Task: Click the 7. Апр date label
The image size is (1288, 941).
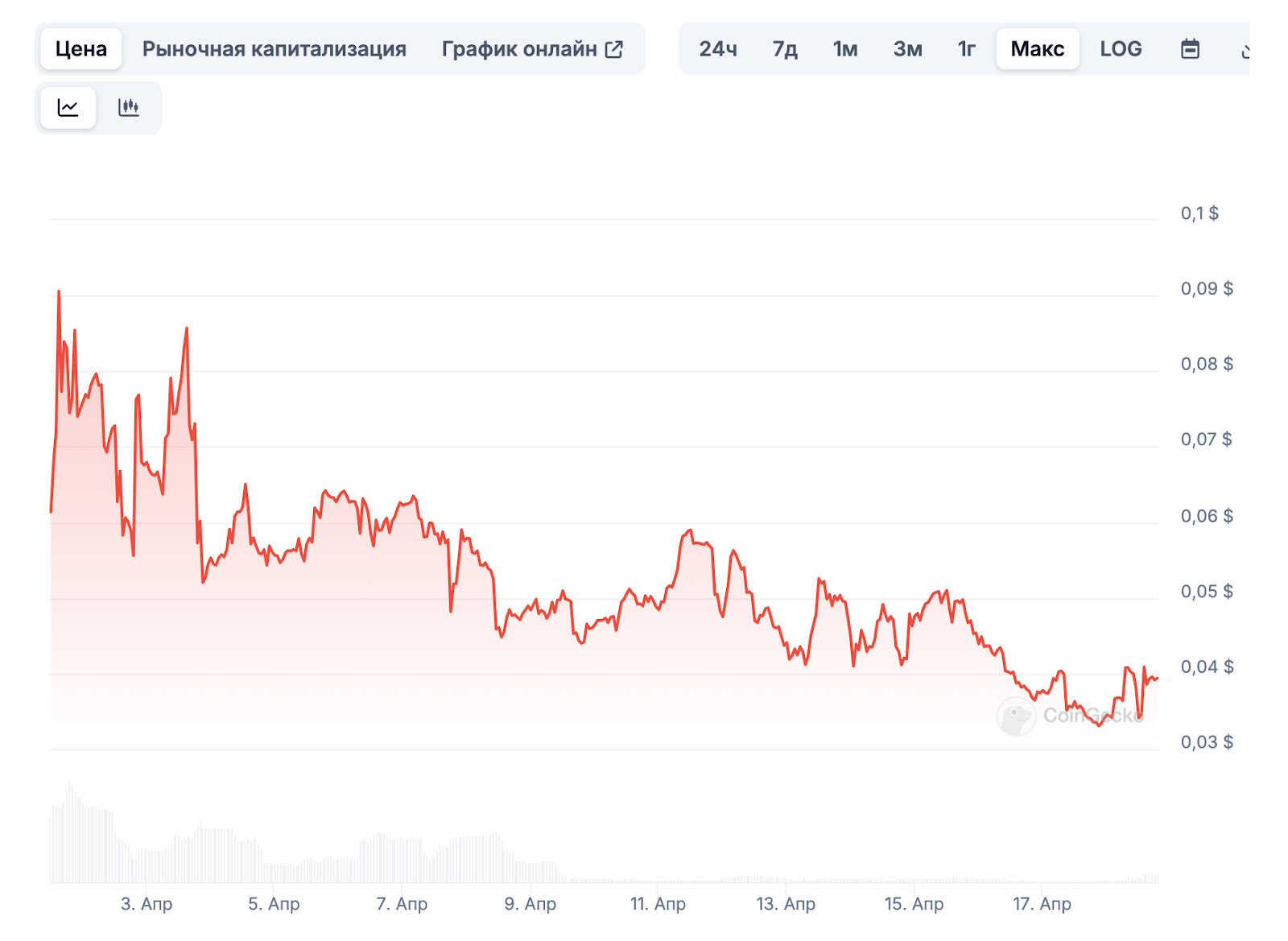Action: tap(402, 904)
